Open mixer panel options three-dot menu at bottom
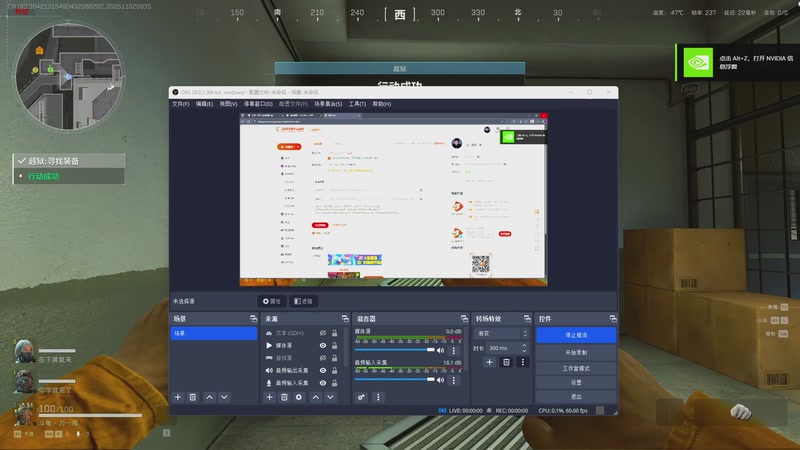 (378, 397)
